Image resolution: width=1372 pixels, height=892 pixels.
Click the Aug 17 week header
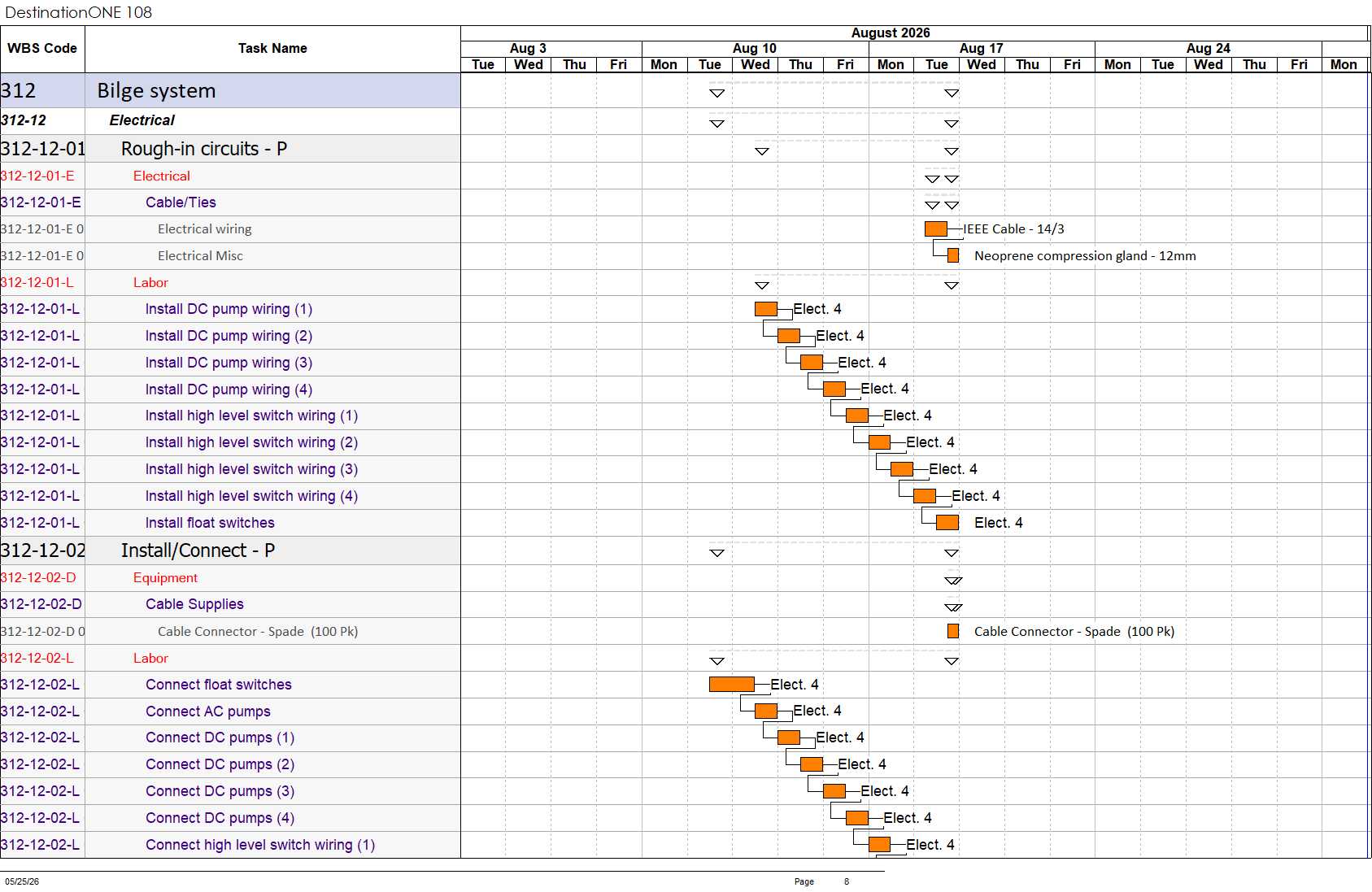(982, 49)
